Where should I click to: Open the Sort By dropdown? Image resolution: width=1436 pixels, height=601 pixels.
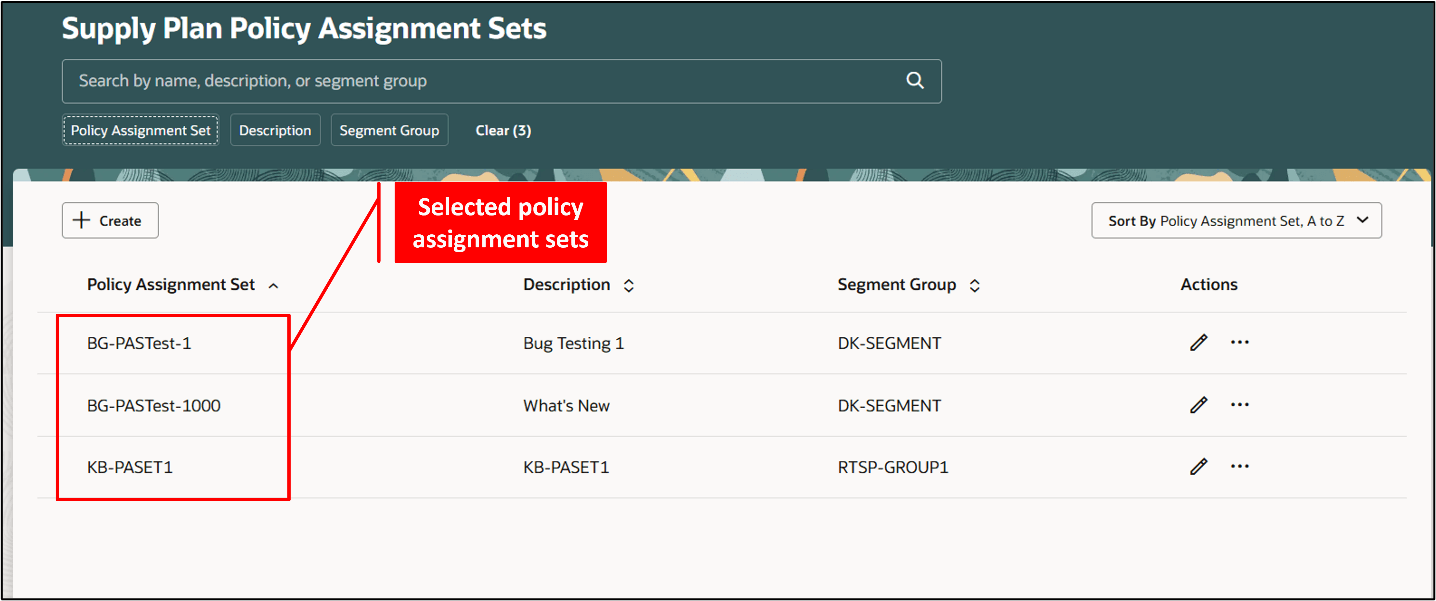click(x=1236, y=220)
